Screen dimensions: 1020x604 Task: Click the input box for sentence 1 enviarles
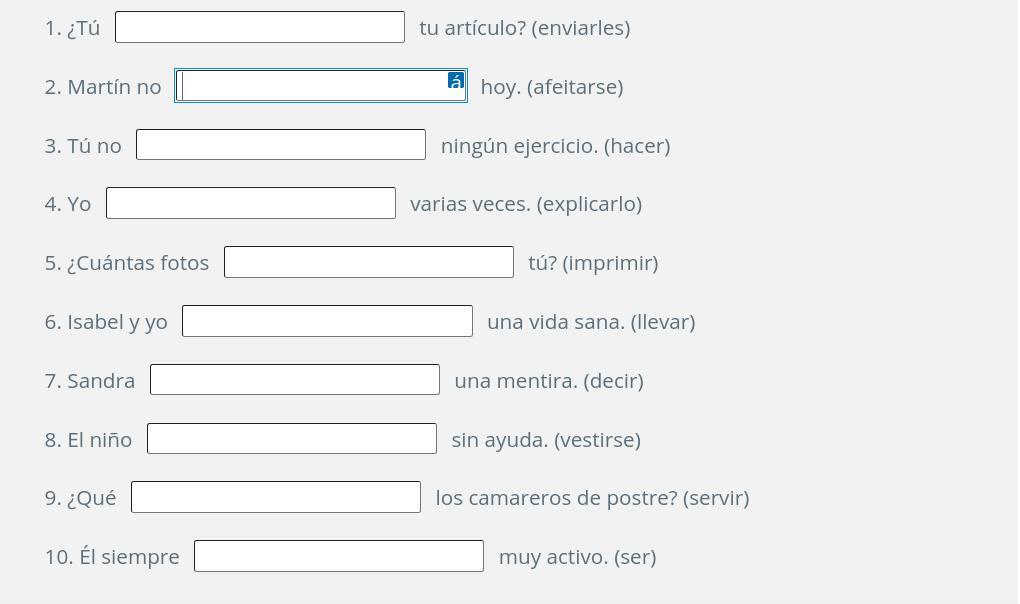pos(260,27)
